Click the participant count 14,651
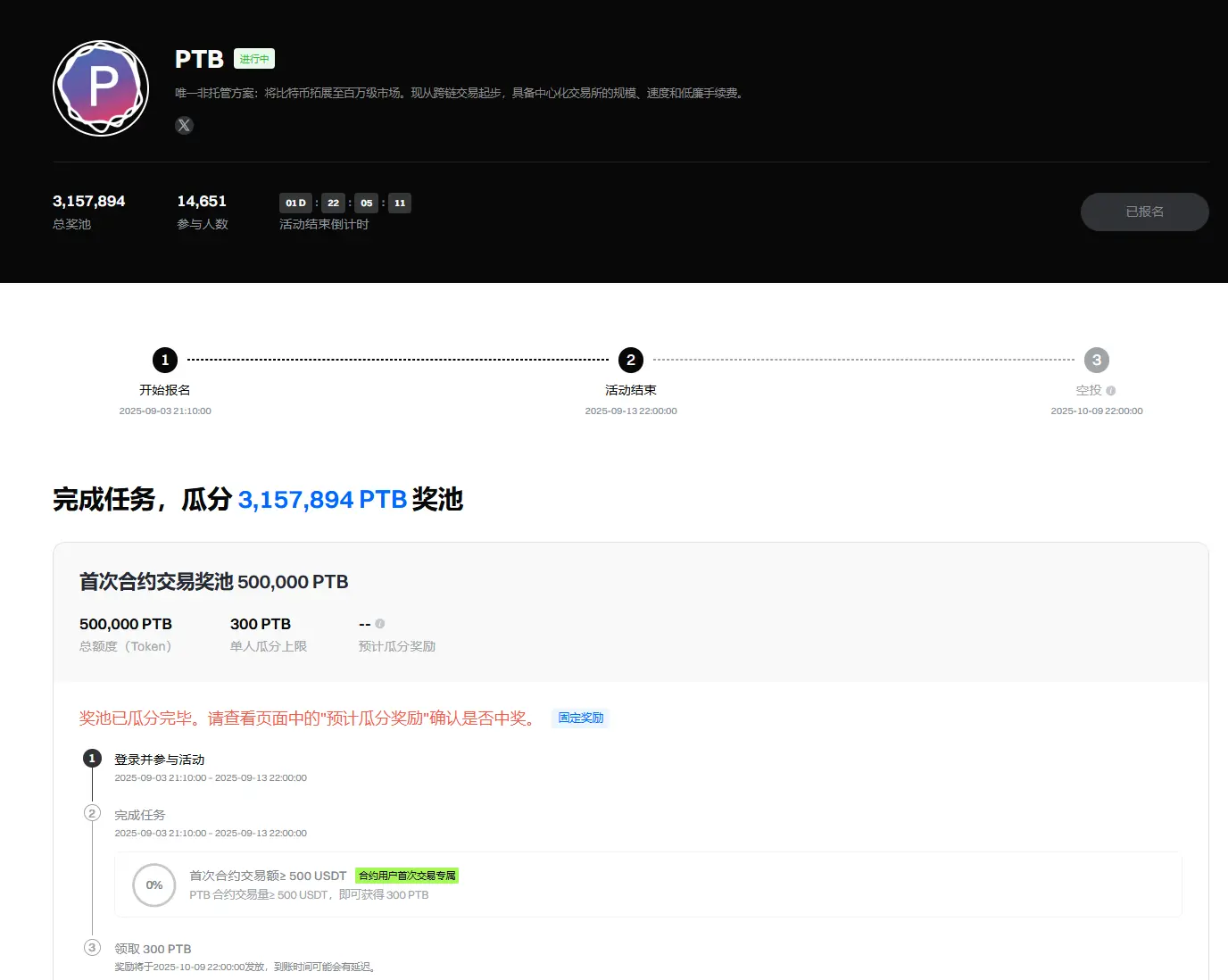Image resolution: width=1228 pixels, height=980 pixels. tap(202, 201)
